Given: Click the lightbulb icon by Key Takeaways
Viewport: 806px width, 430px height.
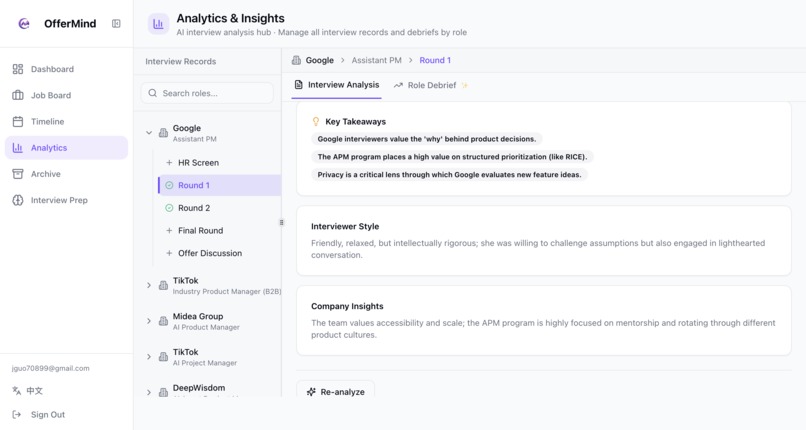Looking at the screenshot, I should tap(316, 121).
